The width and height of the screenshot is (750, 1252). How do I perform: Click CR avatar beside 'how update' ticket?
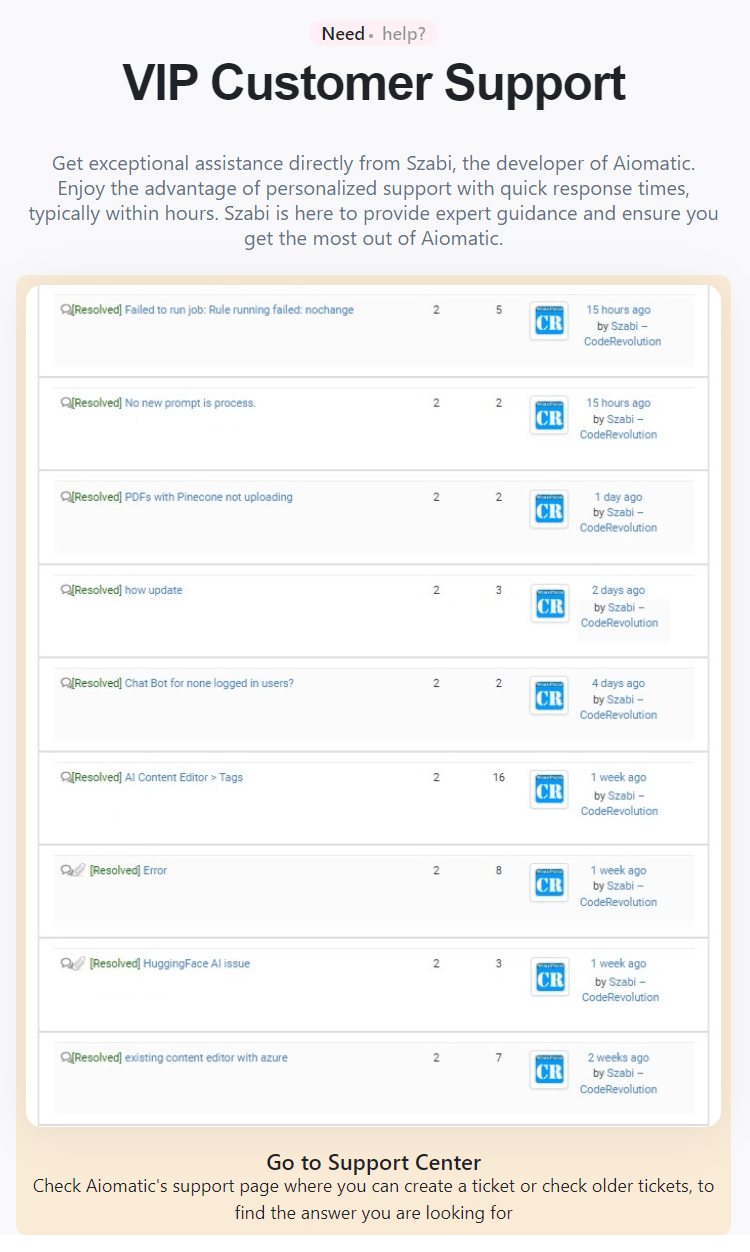[549, 603]
